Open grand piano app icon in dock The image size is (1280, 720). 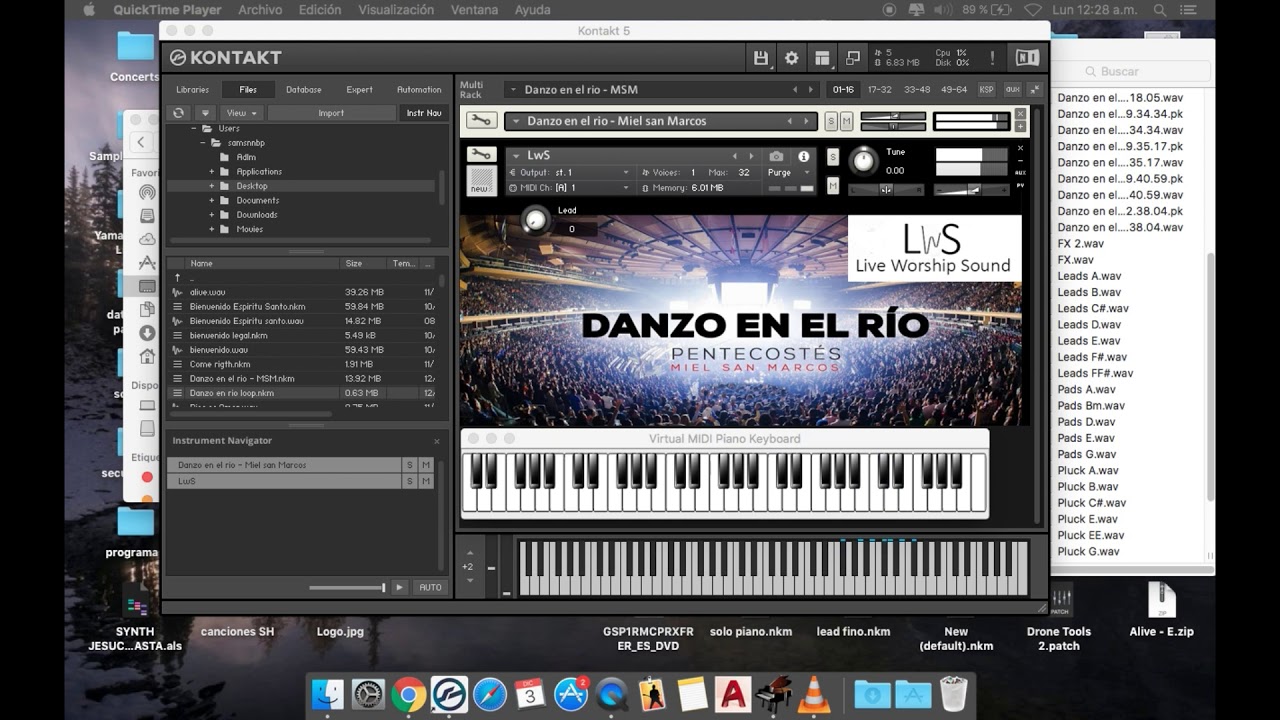tap(773, 694)
